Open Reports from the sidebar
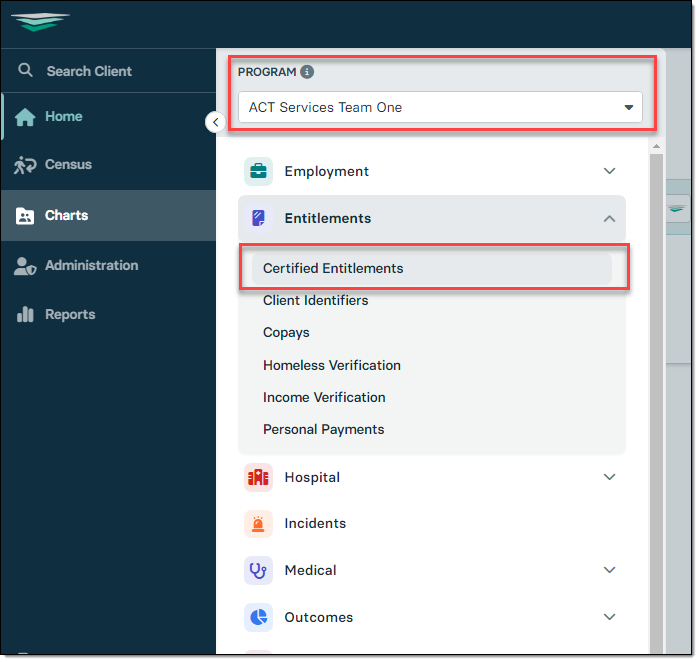 pos(108,315)
